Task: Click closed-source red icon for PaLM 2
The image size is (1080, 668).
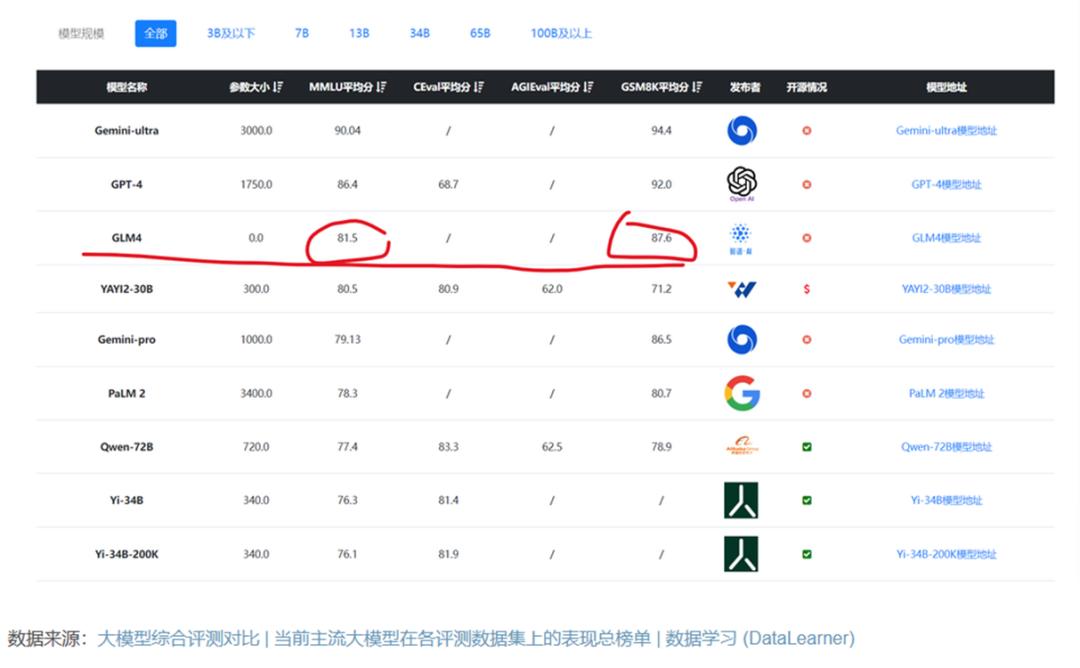Action: 807,393
